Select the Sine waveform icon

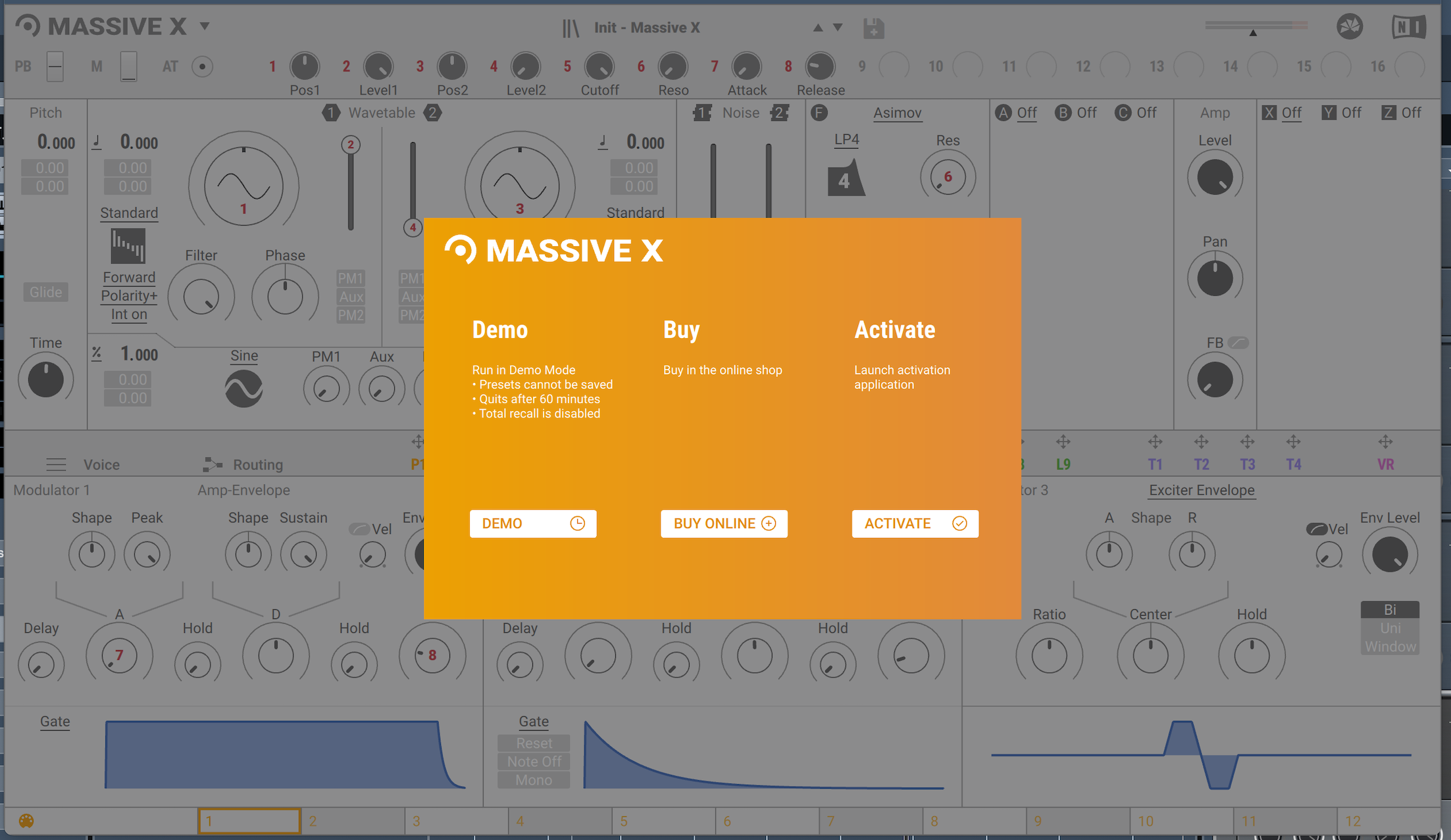click(x=243, y=389)
